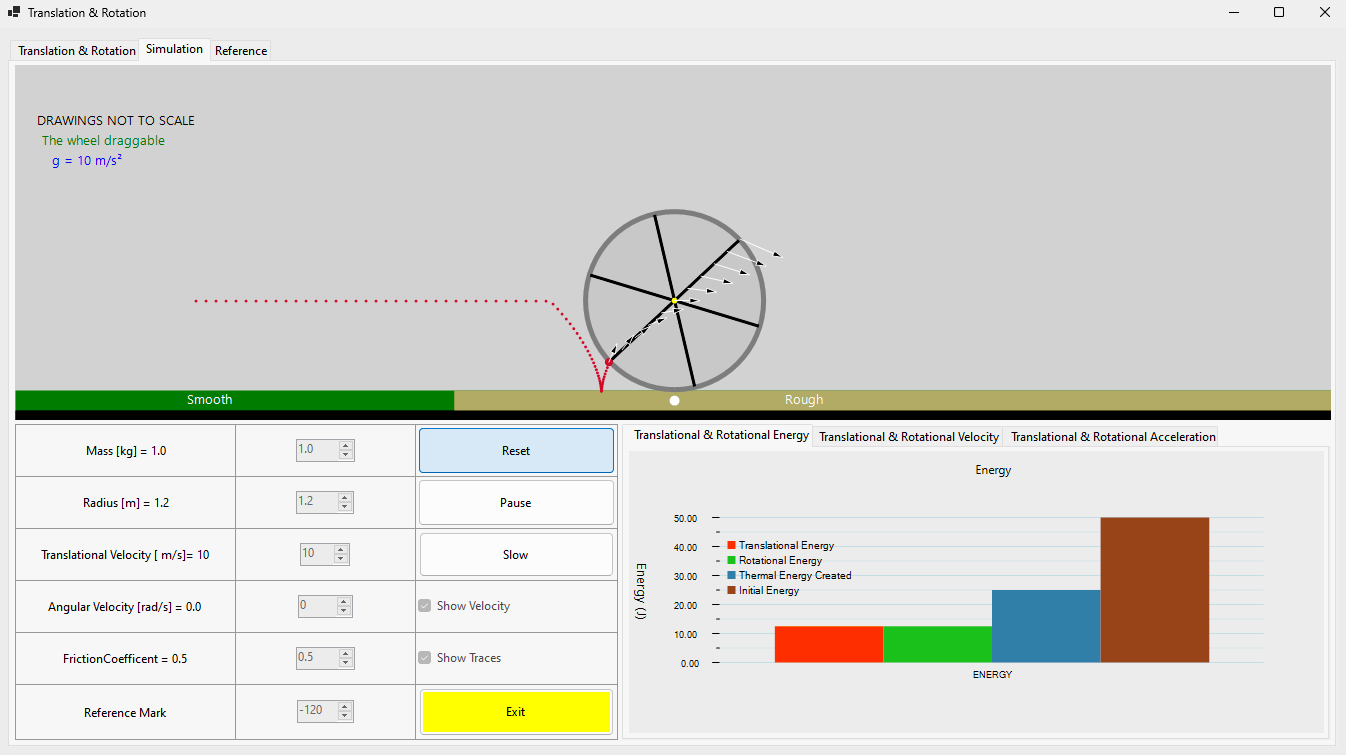
Task: Pause the simulation
Action: [516, 503]
